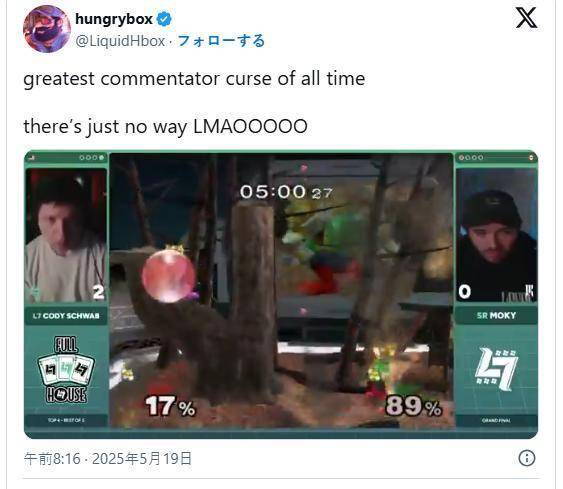The height and width of the screenshot is (489, 563).
Task: Open the @LiquidHbox handle link
Action: click(x=120, y=41)
